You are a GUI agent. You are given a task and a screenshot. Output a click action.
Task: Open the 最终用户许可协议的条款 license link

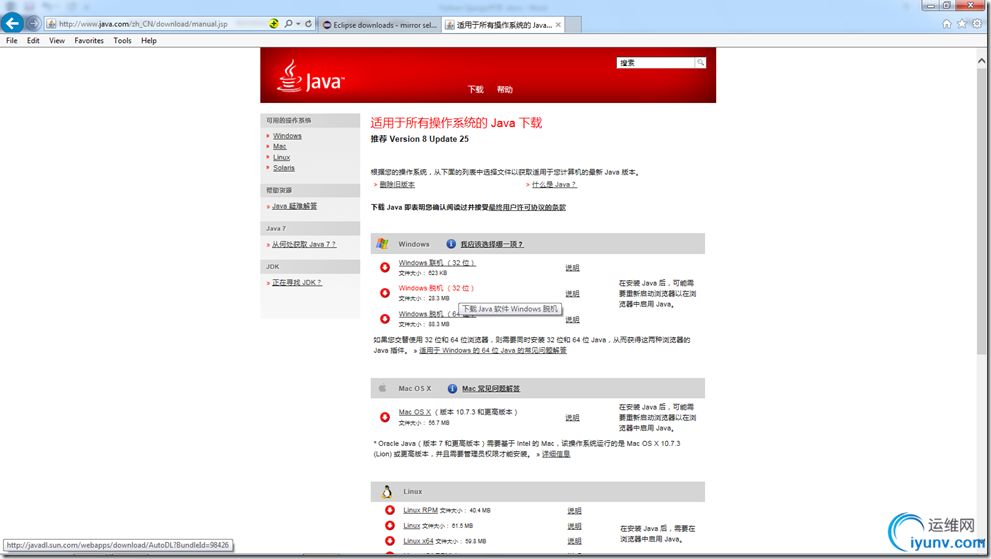click(527, 207)
